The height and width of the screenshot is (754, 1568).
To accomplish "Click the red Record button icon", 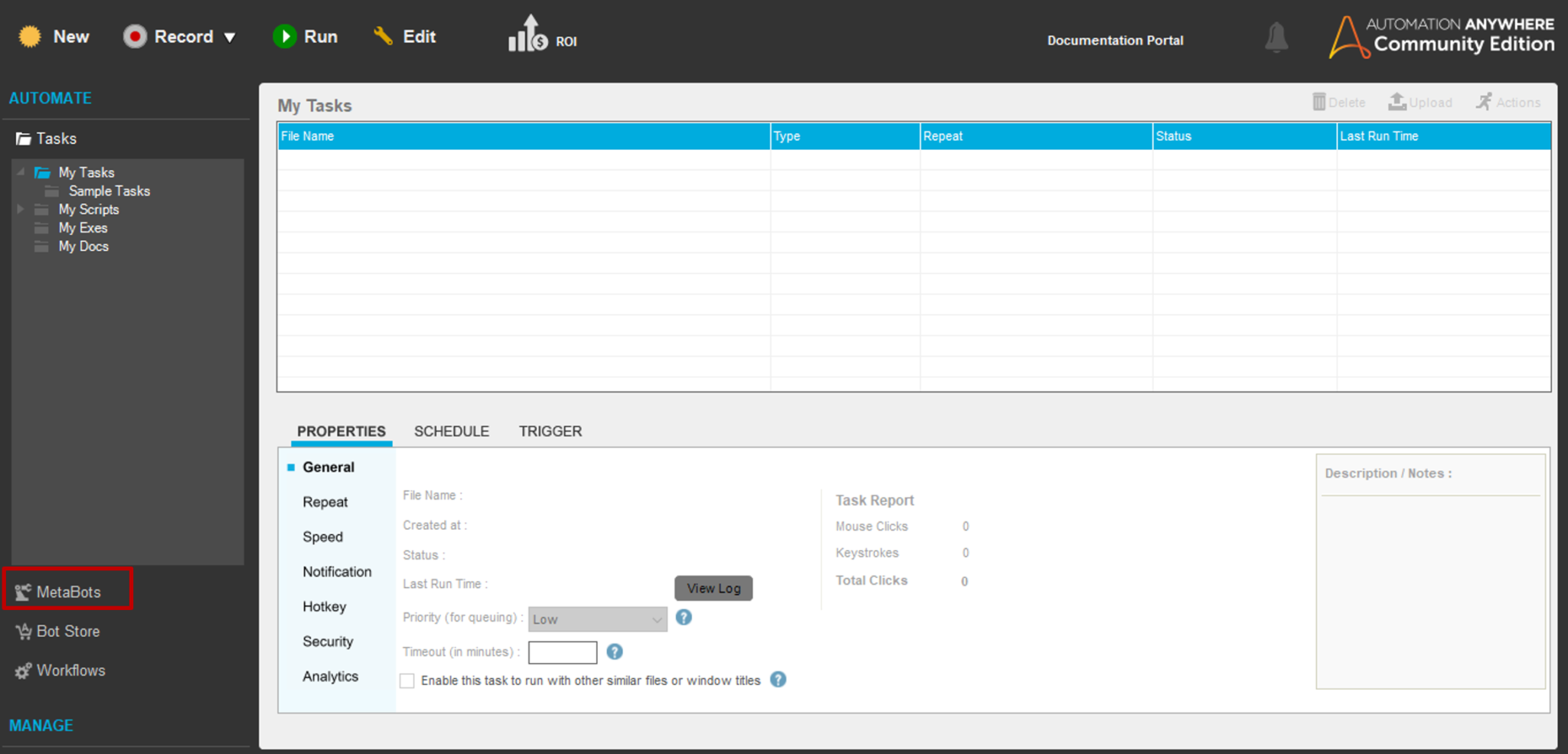I will click(135, 37).
